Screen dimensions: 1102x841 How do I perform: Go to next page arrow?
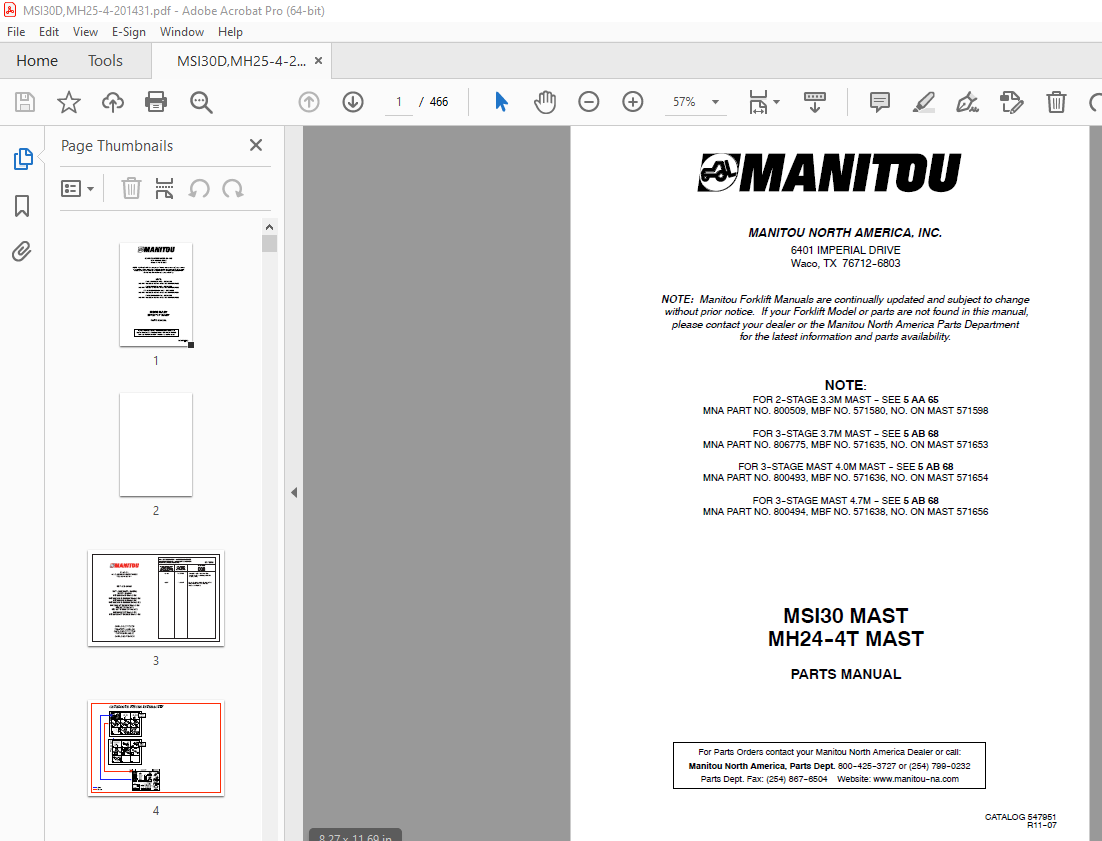click(353, 102)
